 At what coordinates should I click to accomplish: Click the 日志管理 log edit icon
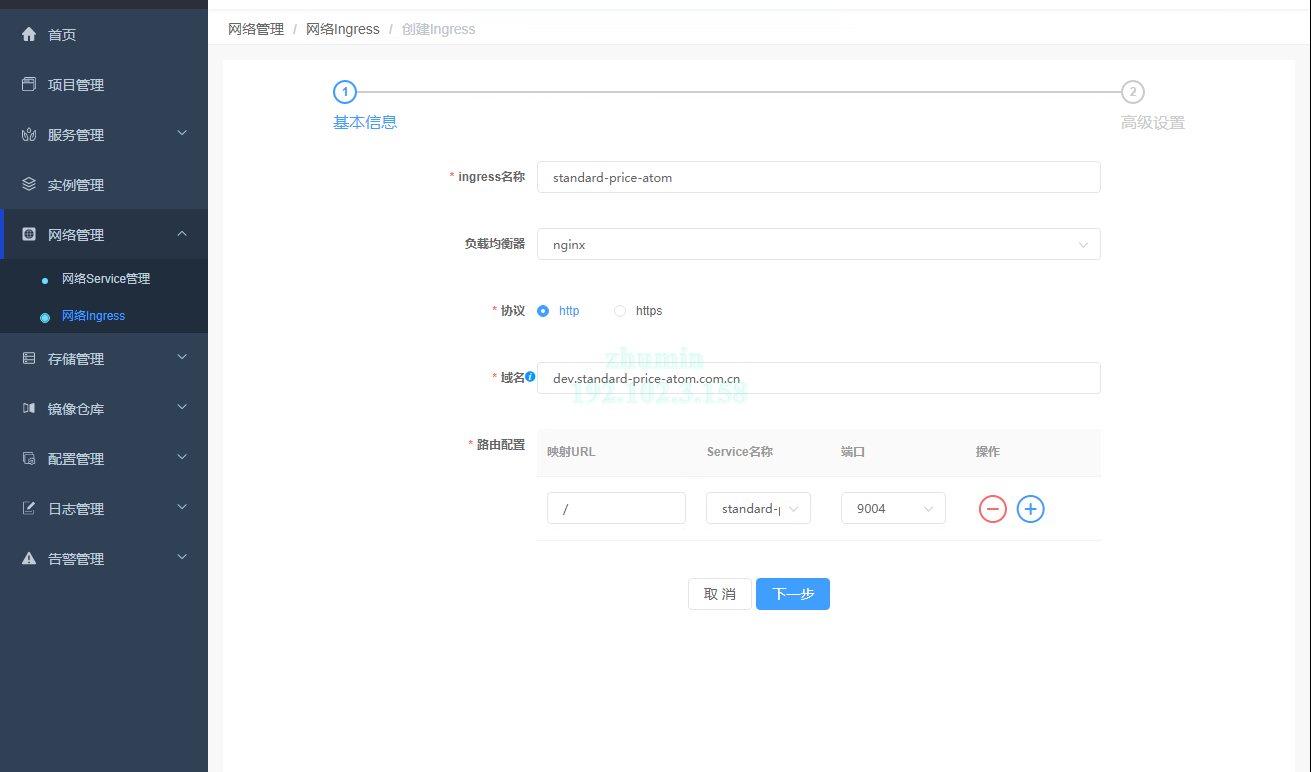pos(29,508)
